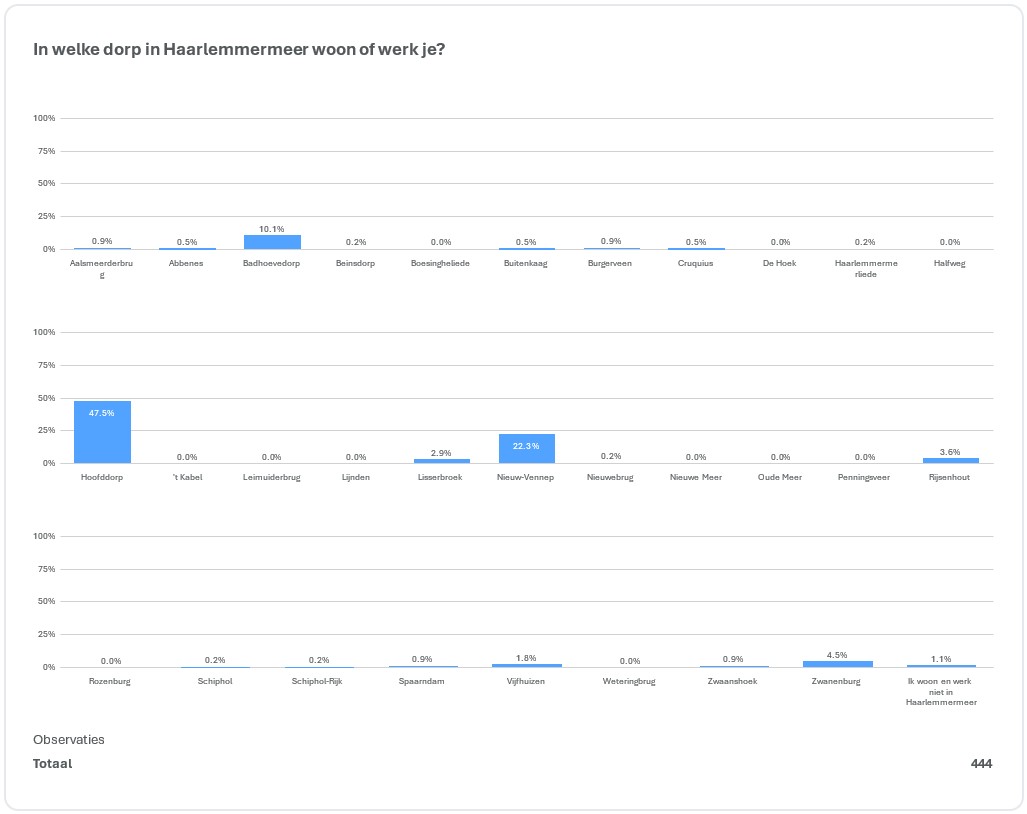This screenshot has width=1027, height=814.
Task: Select the Zwanenburg bar showing 4.5%
Action: coord(837,664)
